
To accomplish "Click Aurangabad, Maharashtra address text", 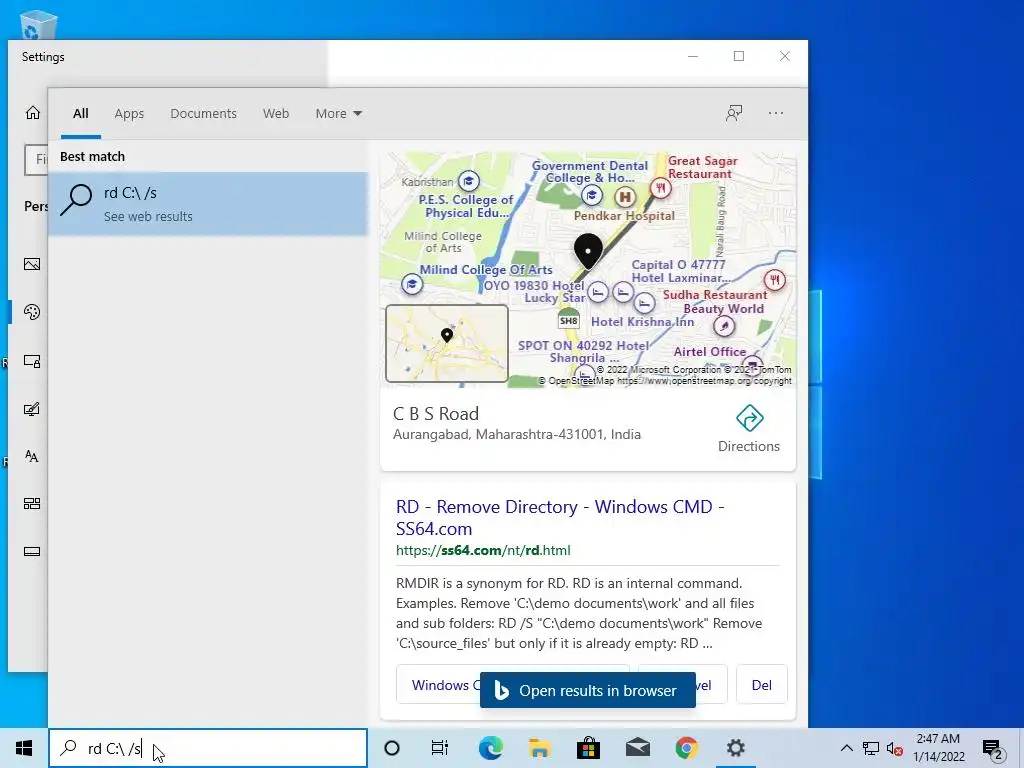I will pos(517,434).
